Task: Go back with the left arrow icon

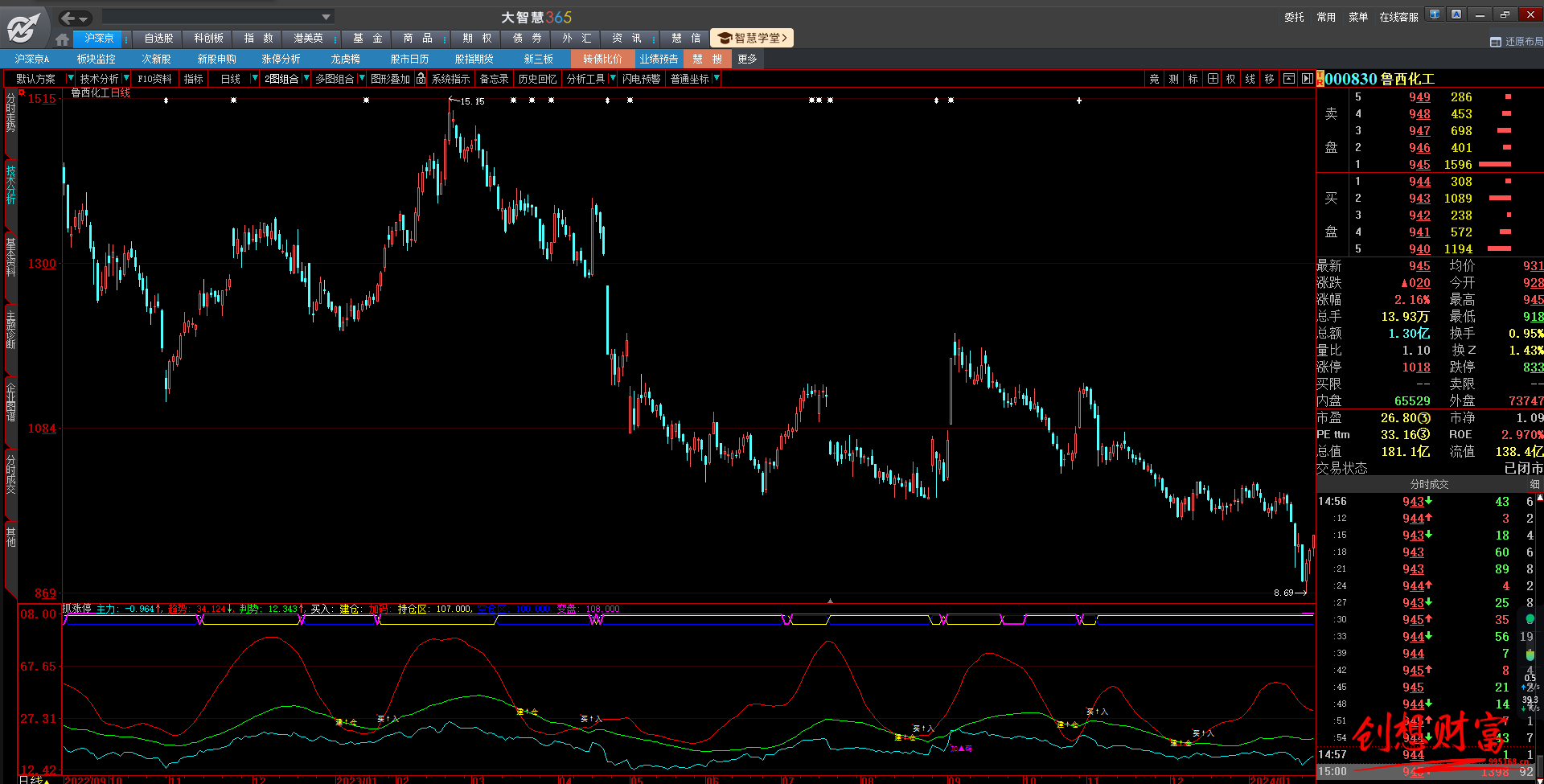Action: (x=68, y=18)
